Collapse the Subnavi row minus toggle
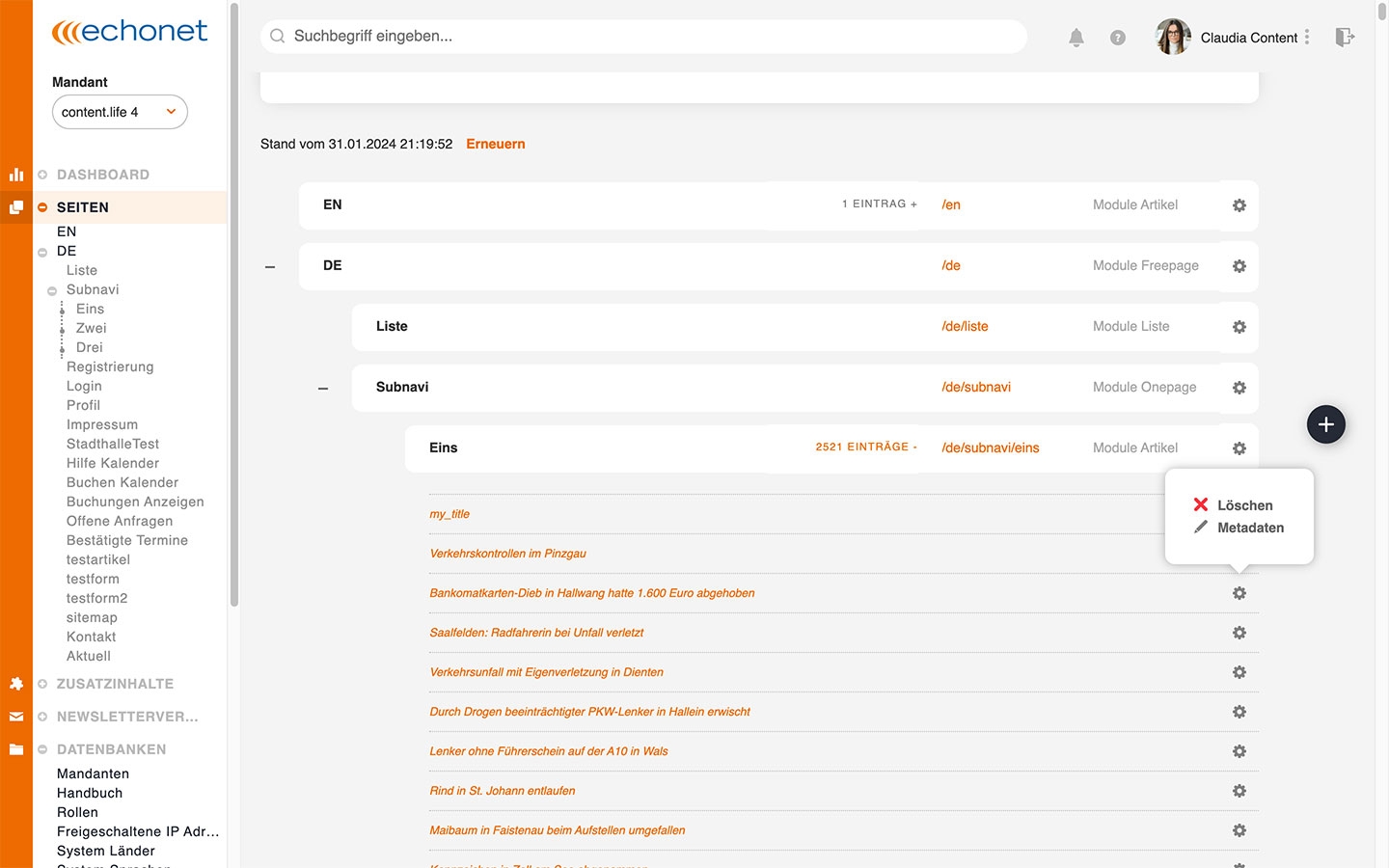The image size is (1389, 868). point(323,388)
